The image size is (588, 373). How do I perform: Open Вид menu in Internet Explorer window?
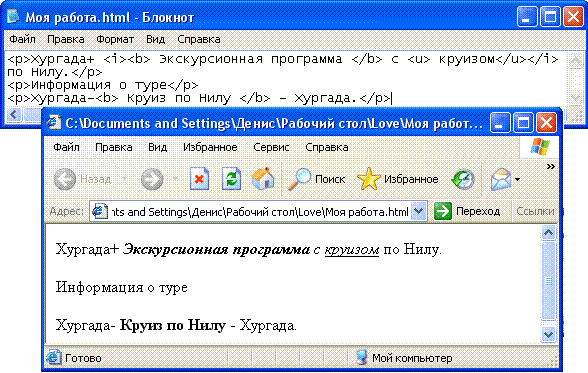(158, 147)
